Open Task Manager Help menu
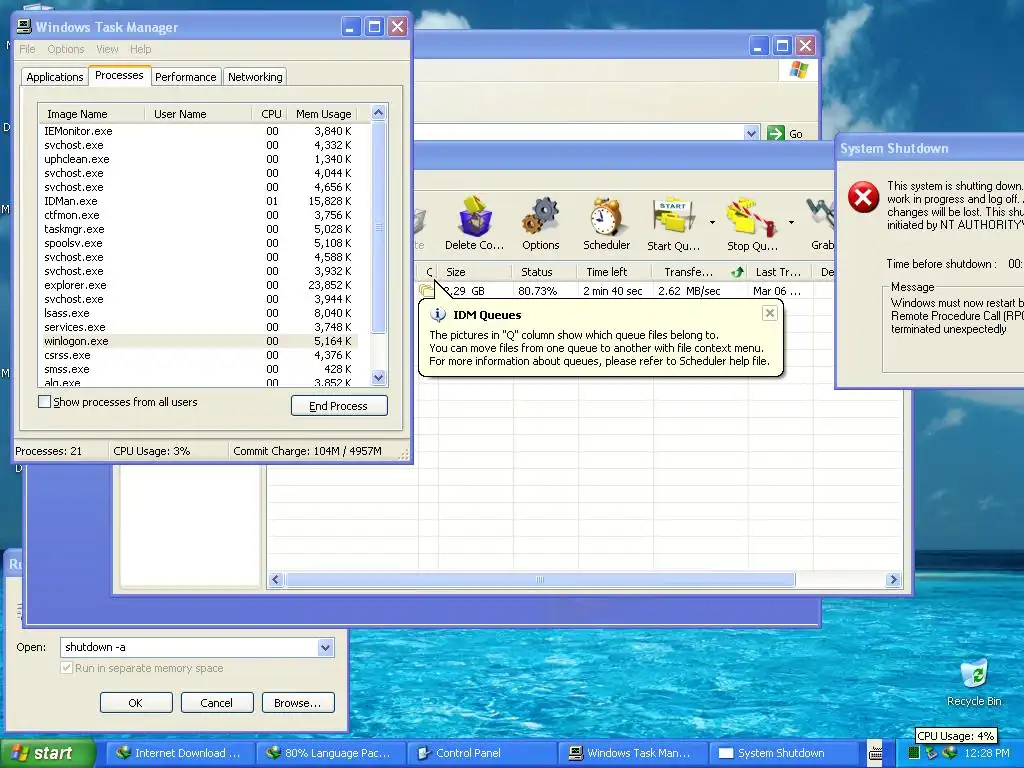The width and height of the screenshot is (1024, 768). tap(140, 49)
